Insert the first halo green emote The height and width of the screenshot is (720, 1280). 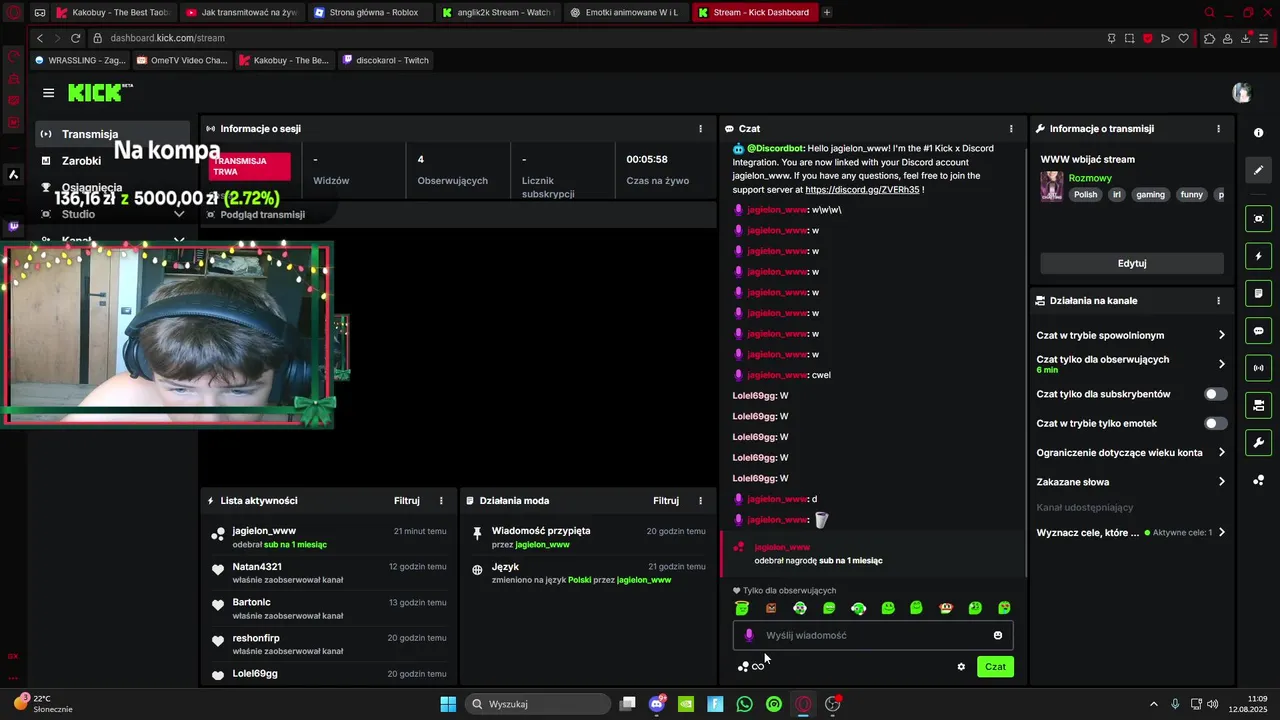pyautogui.click(x=742, y=608)
